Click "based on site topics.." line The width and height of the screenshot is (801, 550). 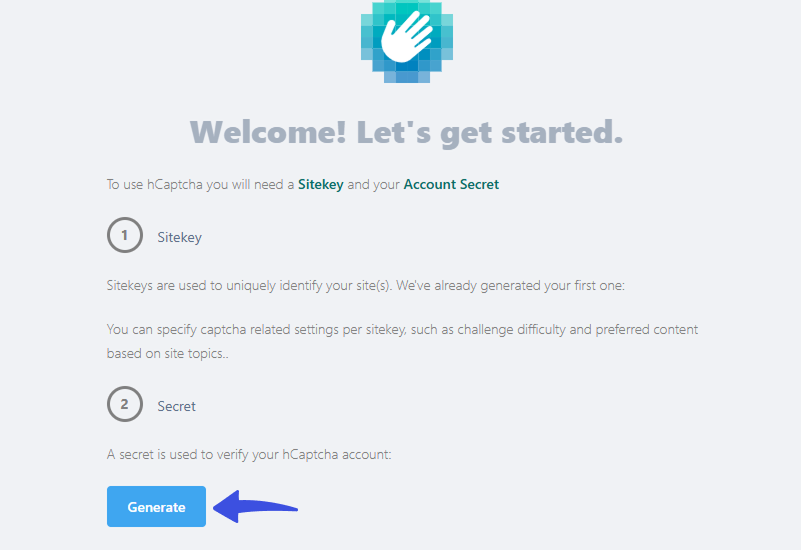[167, 353]
